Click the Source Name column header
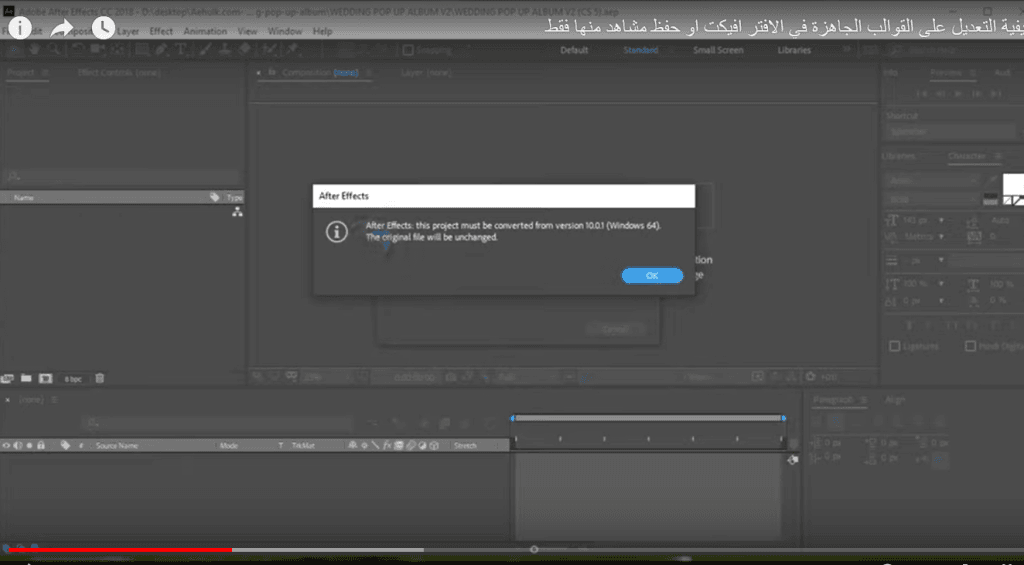1024x565 pixels. coord(117,445)
